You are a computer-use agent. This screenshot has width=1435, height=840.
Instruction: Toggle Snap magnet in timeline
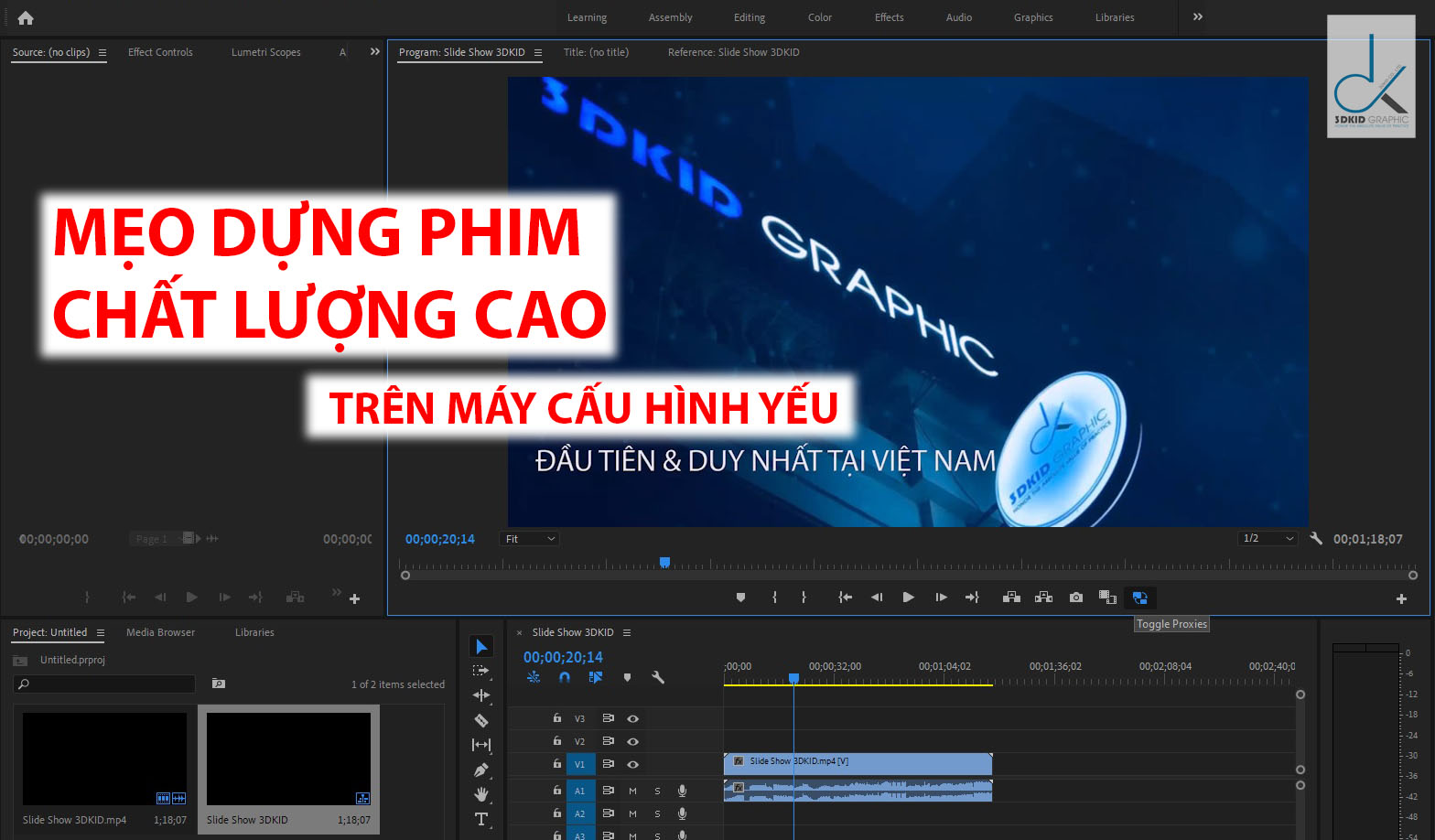pyautogui.click(x=564, y=678)
